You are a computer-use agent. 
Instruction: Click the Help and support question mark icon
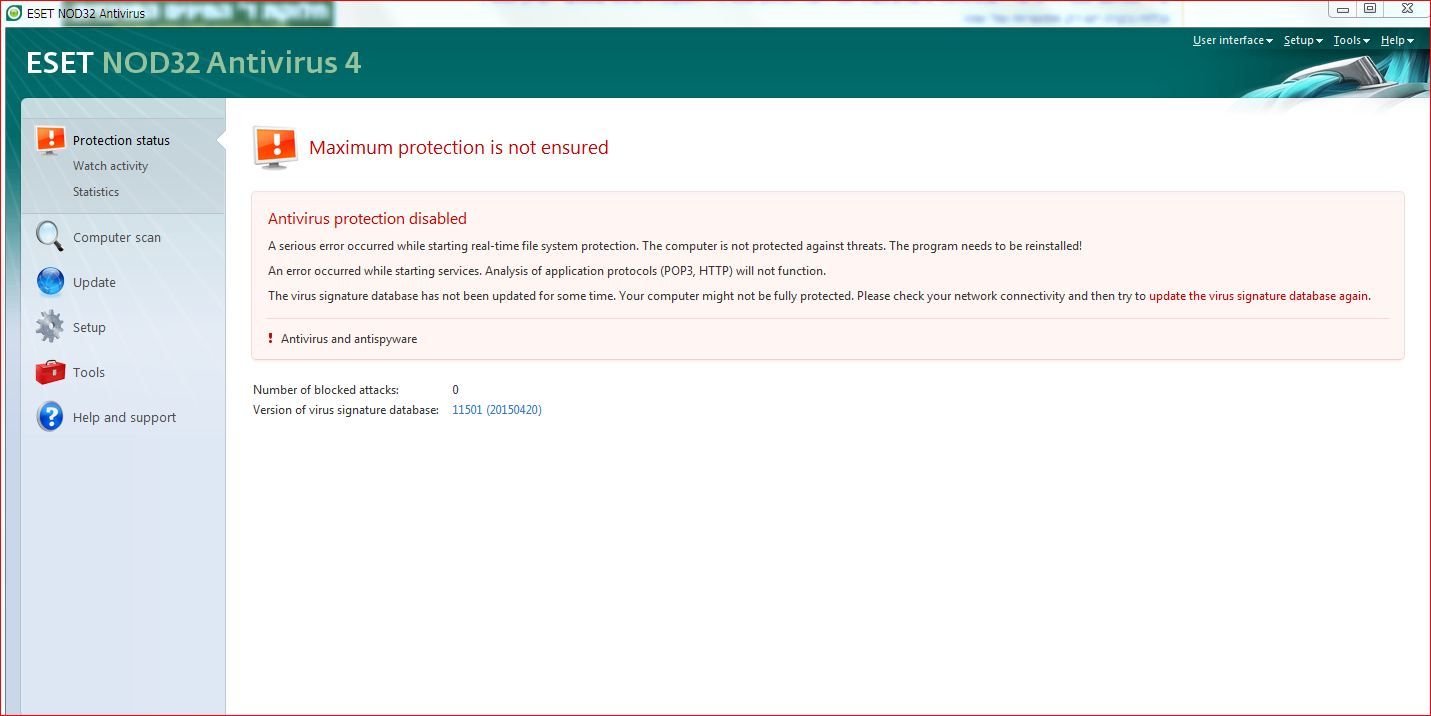(50, 417)
